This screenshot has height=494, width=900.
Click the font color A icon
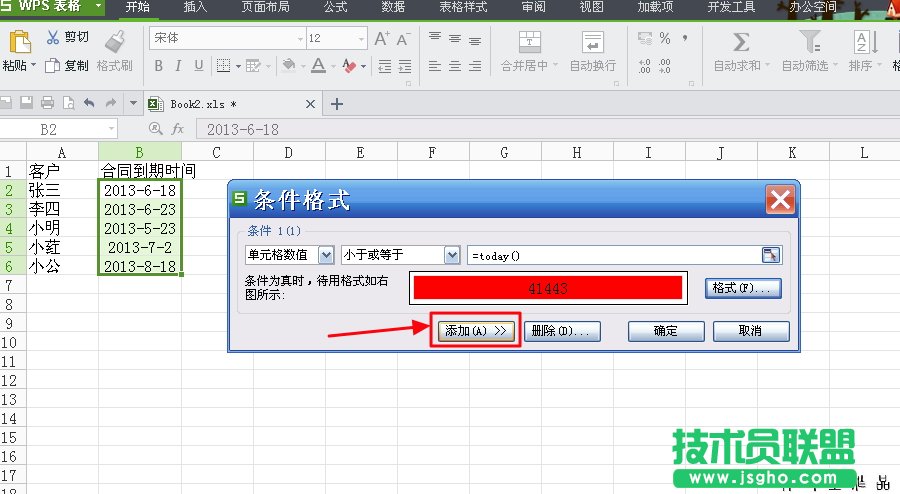318,65
